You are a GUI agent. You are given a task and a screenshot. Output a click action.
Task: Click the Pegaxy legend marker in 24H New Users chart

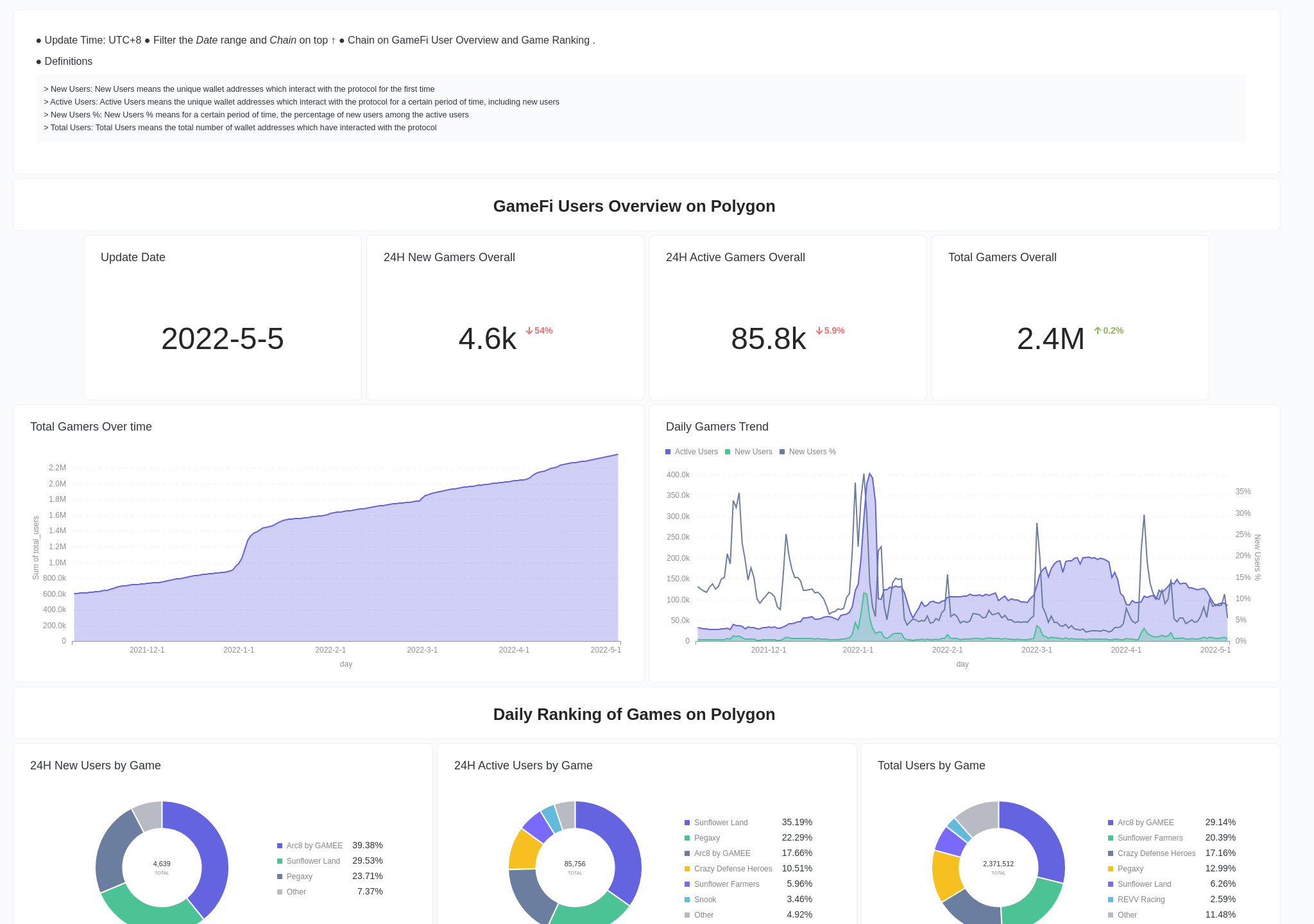(x=280, y=877)
